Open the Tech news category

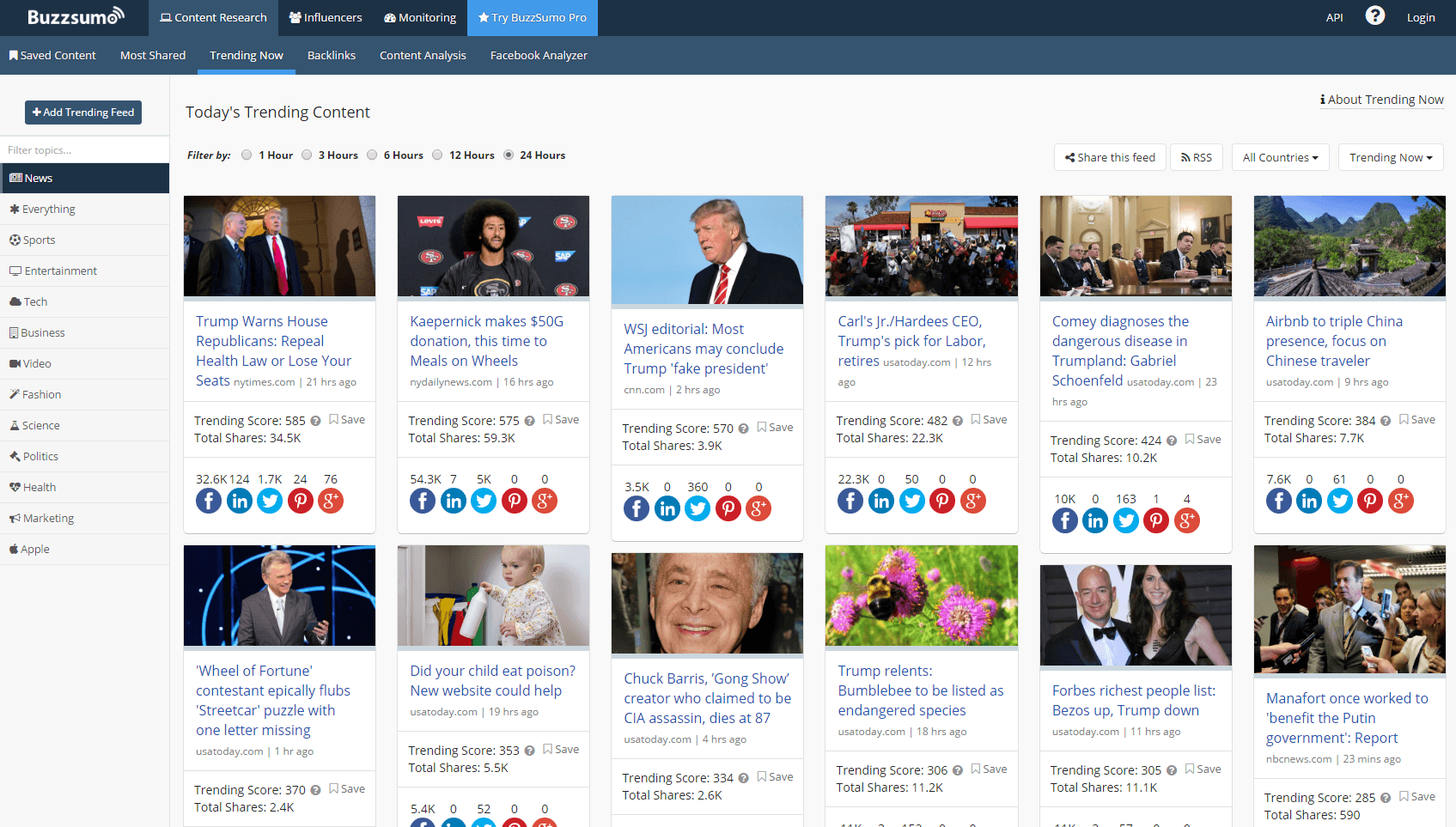click(x=34, y=301)
